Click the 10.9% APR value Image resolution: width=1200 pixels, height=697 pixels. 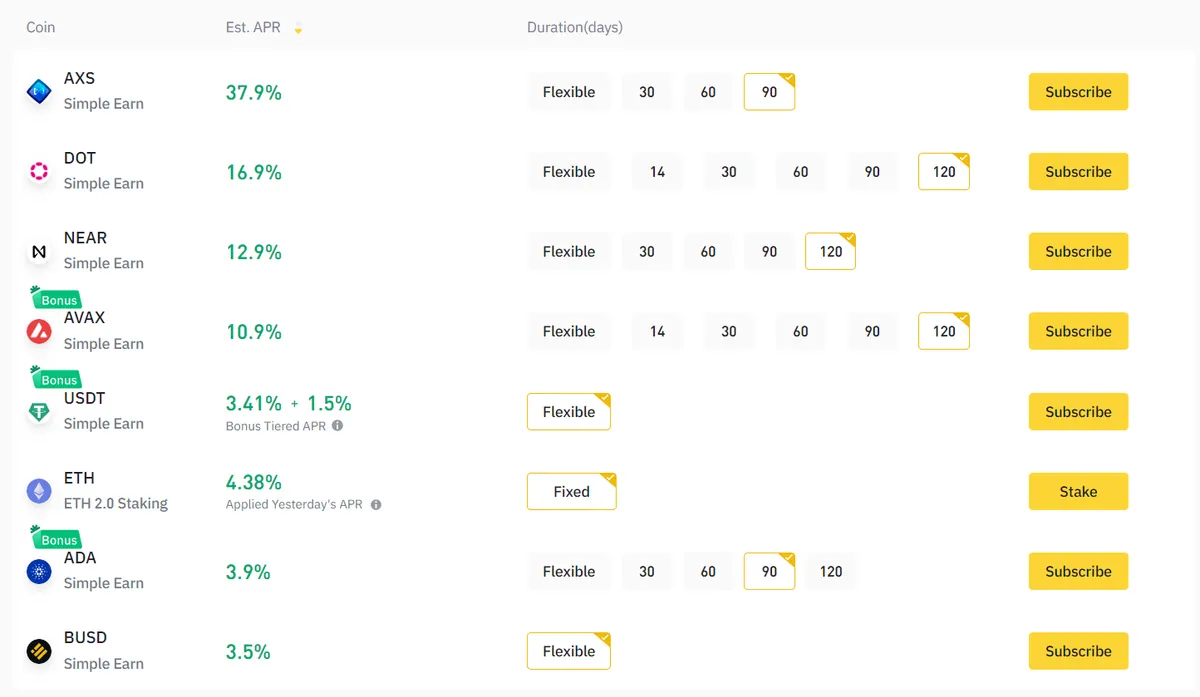click(254, 332)
